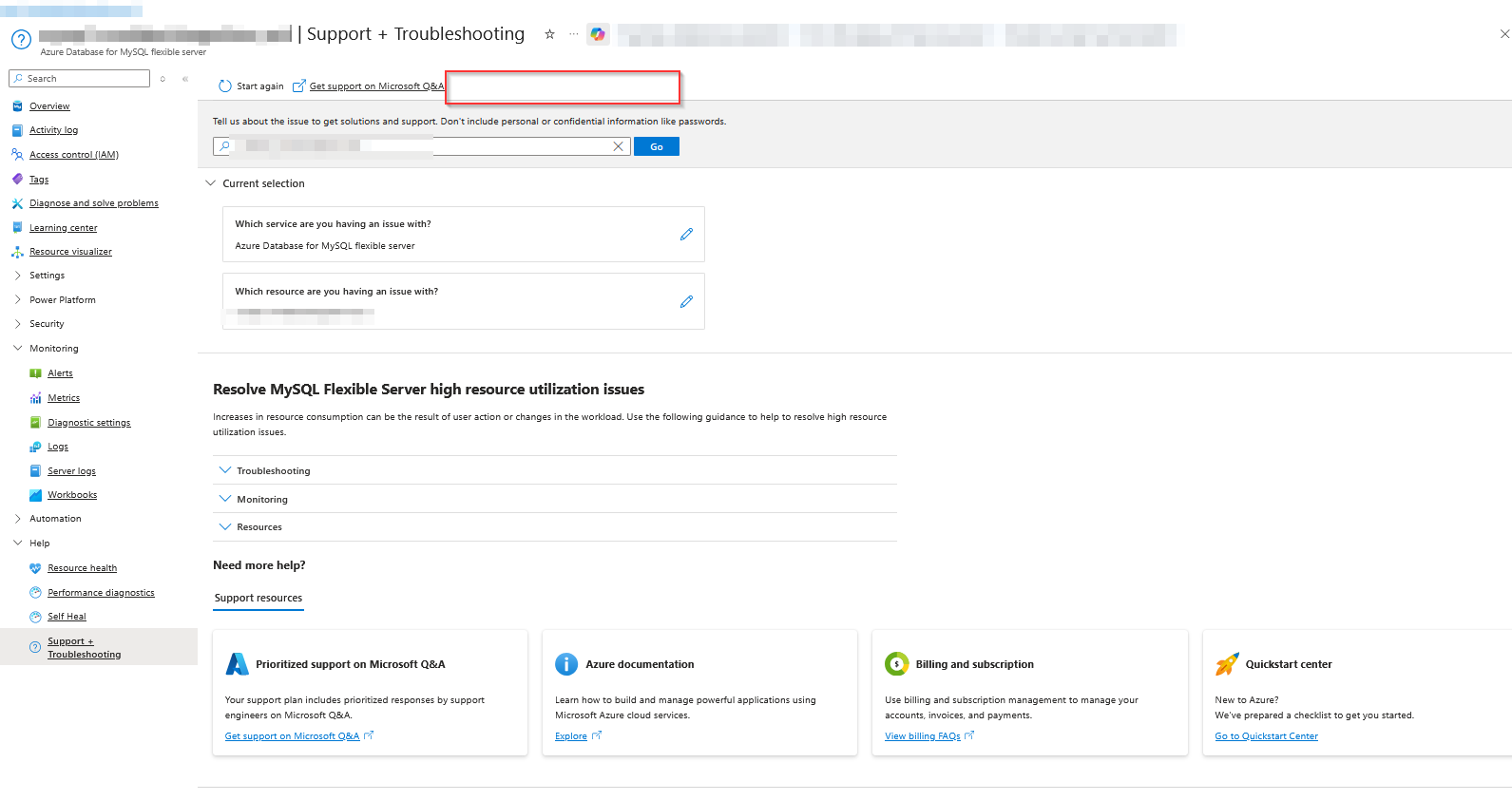
Task: Expand the Monitoring guidance accordion
Action: (x=555, y=499)
